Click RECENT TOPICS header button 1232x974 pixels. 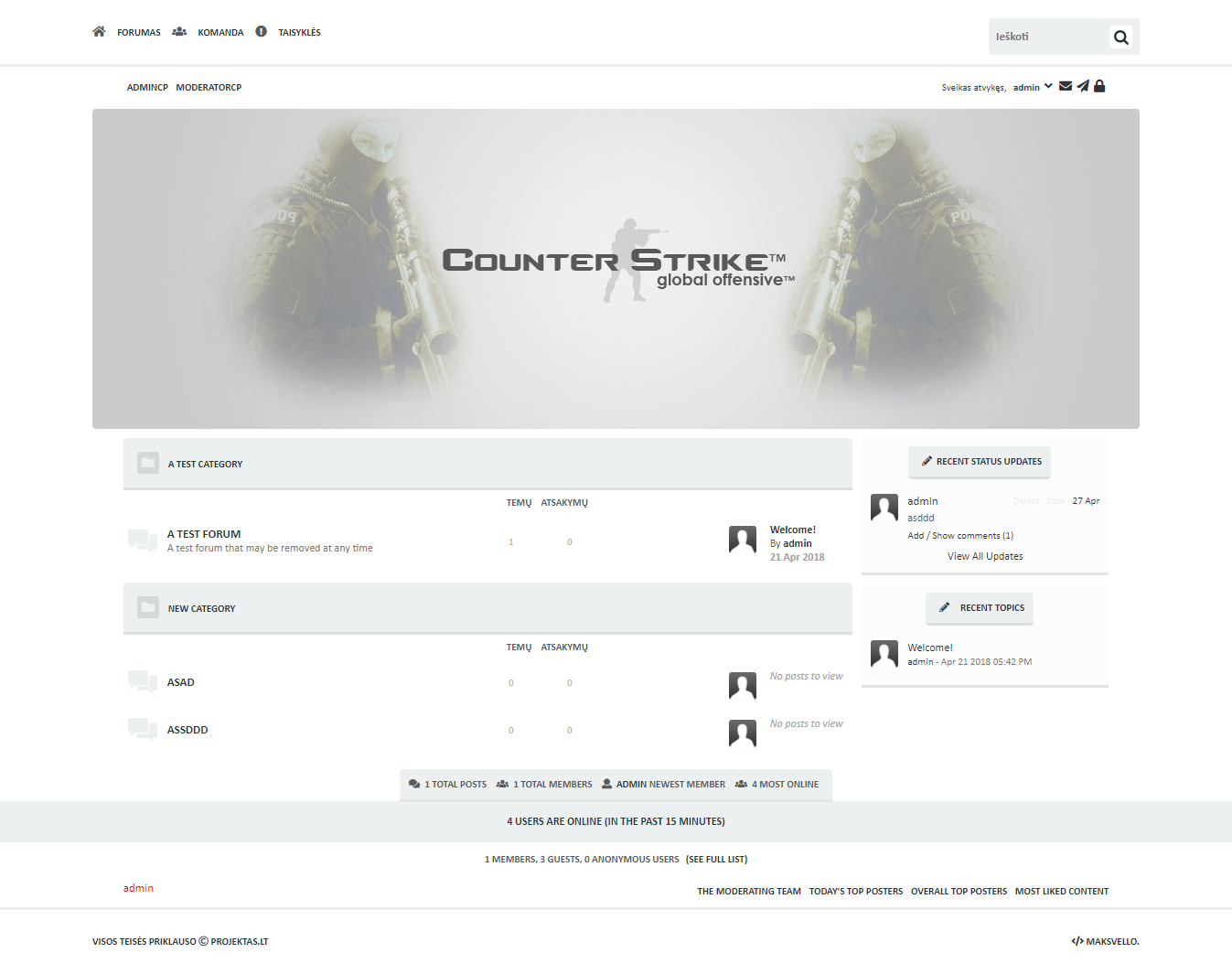[980, 608]
